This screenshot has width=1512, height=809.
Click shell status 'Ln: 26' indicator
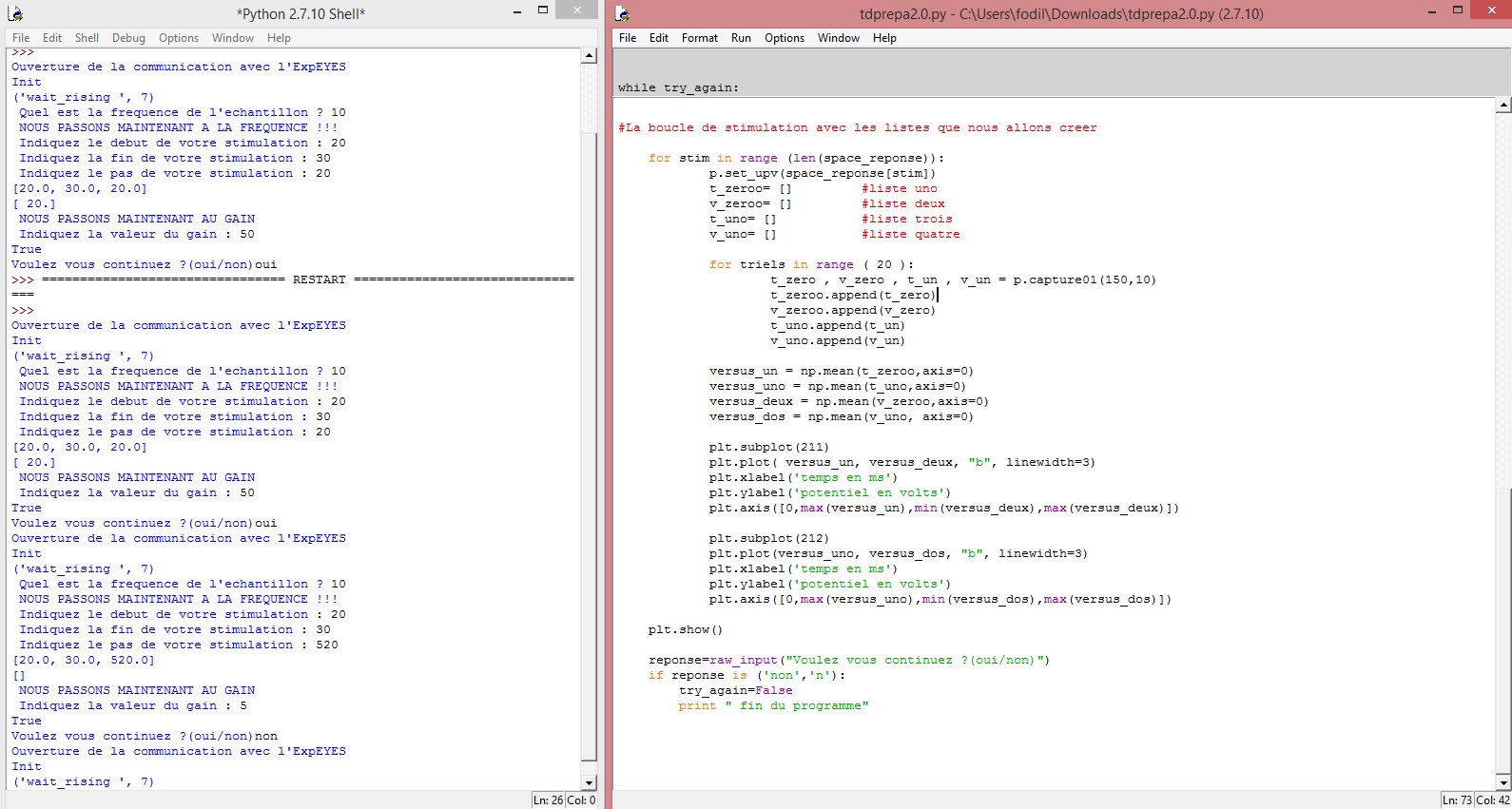pos(549,800)
